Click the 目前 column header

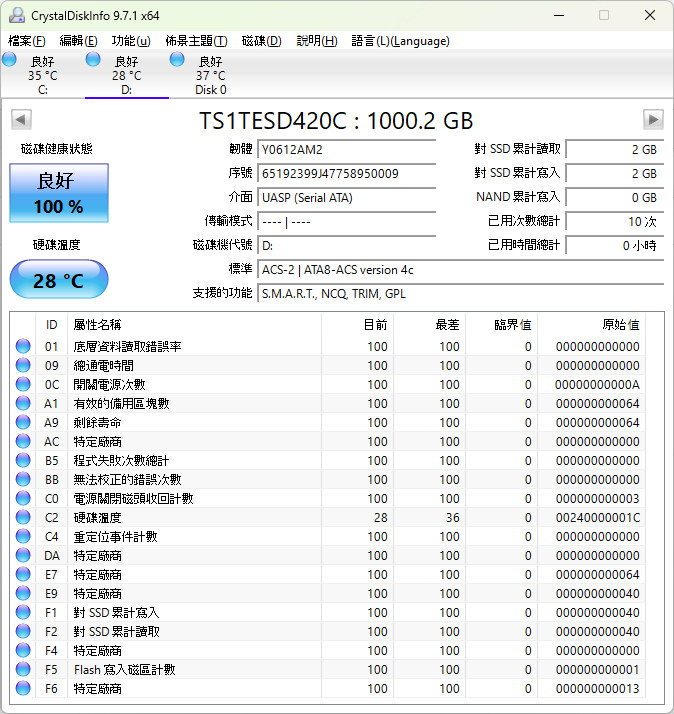point(357,325)
